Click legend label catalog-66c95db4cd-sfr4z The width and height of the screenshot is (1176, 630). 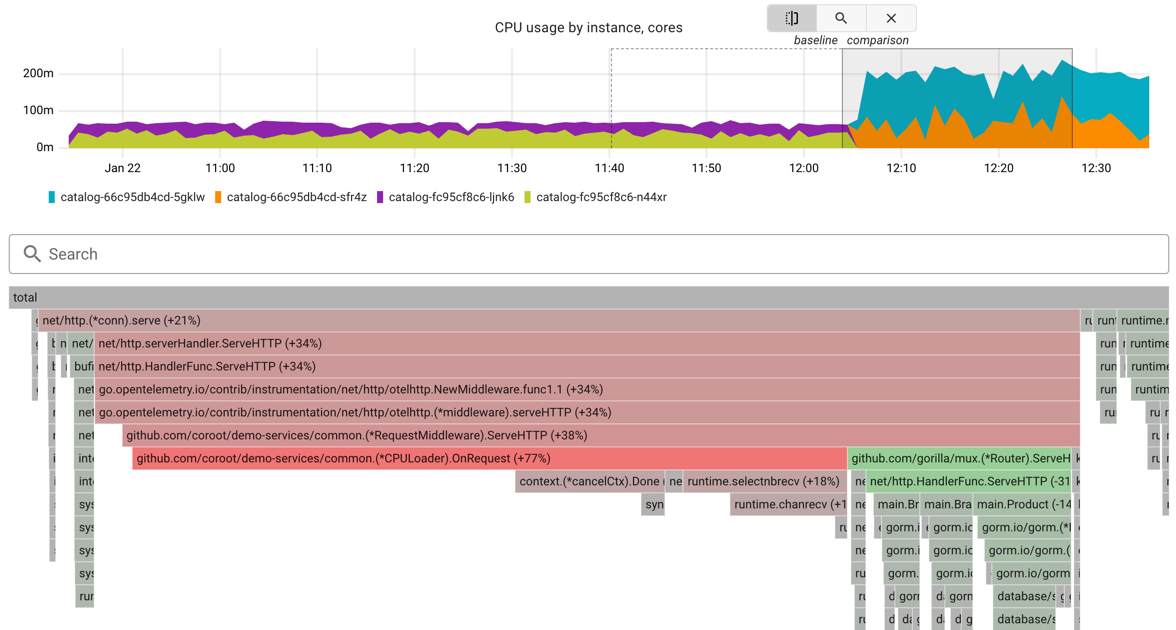pos(297,197)
